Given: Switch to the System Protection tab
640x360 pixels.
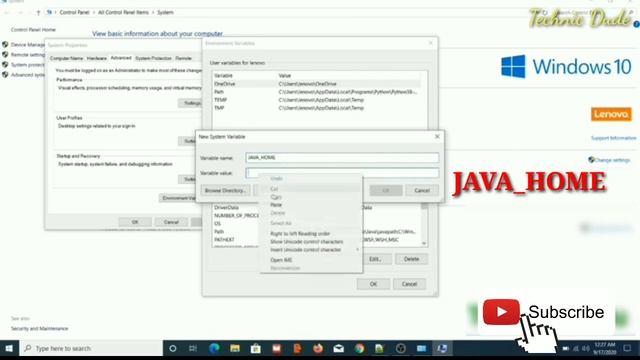Looking at the screenshot, I should [x=153, y=58].
